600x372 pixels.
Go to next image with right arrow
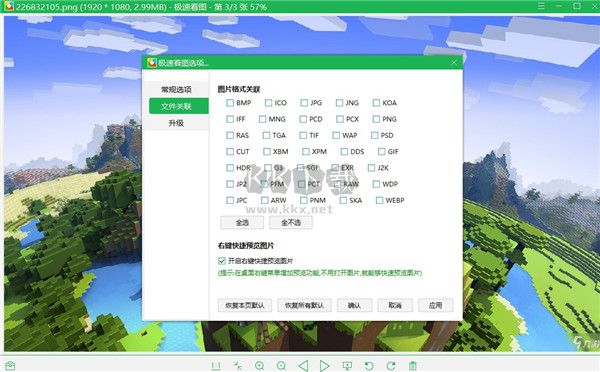coord(324,366)
